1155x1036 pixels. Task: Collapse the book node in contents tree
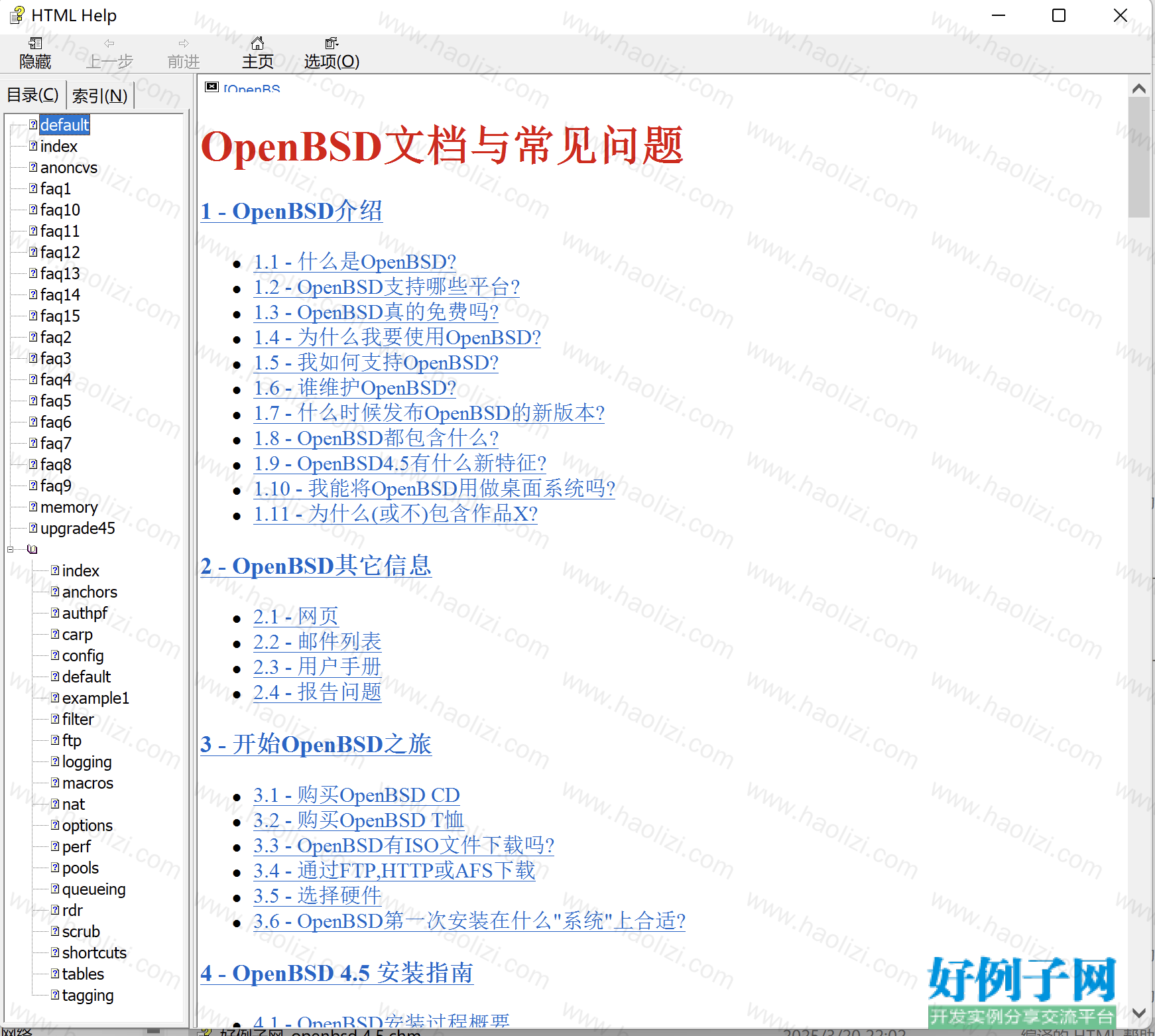11,549
